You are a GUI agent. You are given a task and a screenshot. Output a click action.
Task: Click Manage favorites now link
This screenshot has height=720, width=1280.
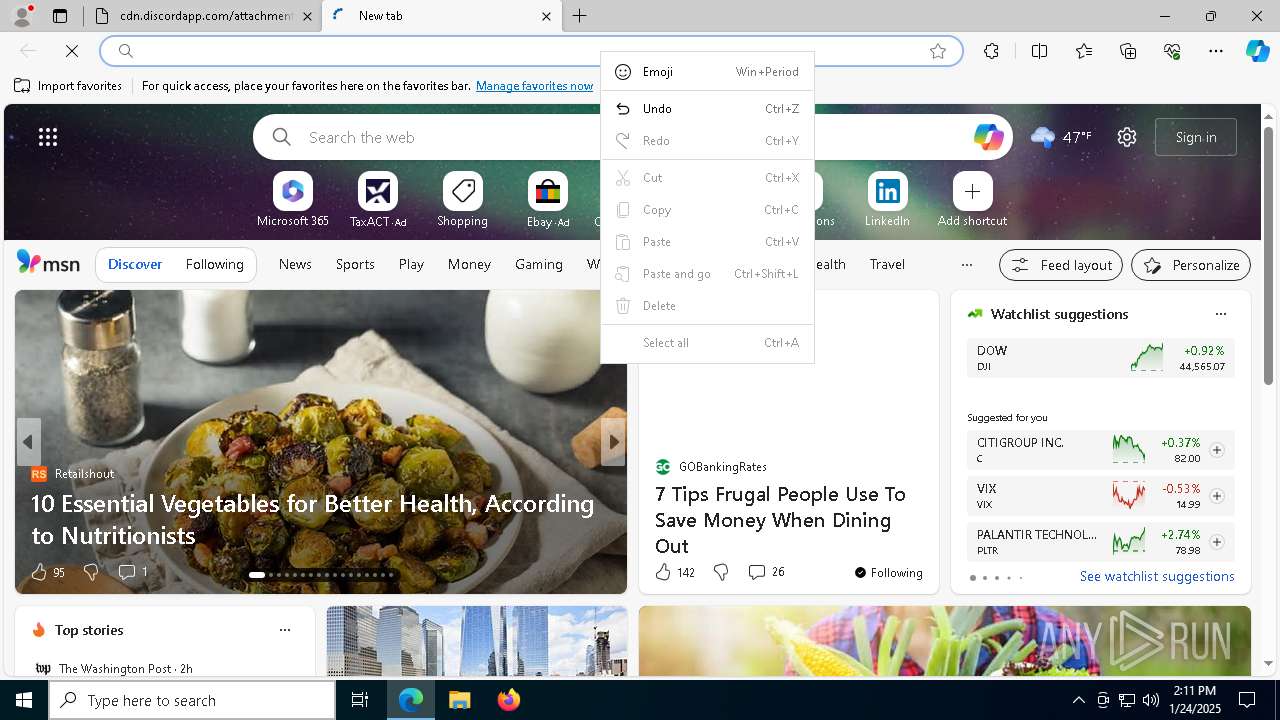(x=535, y=86)
